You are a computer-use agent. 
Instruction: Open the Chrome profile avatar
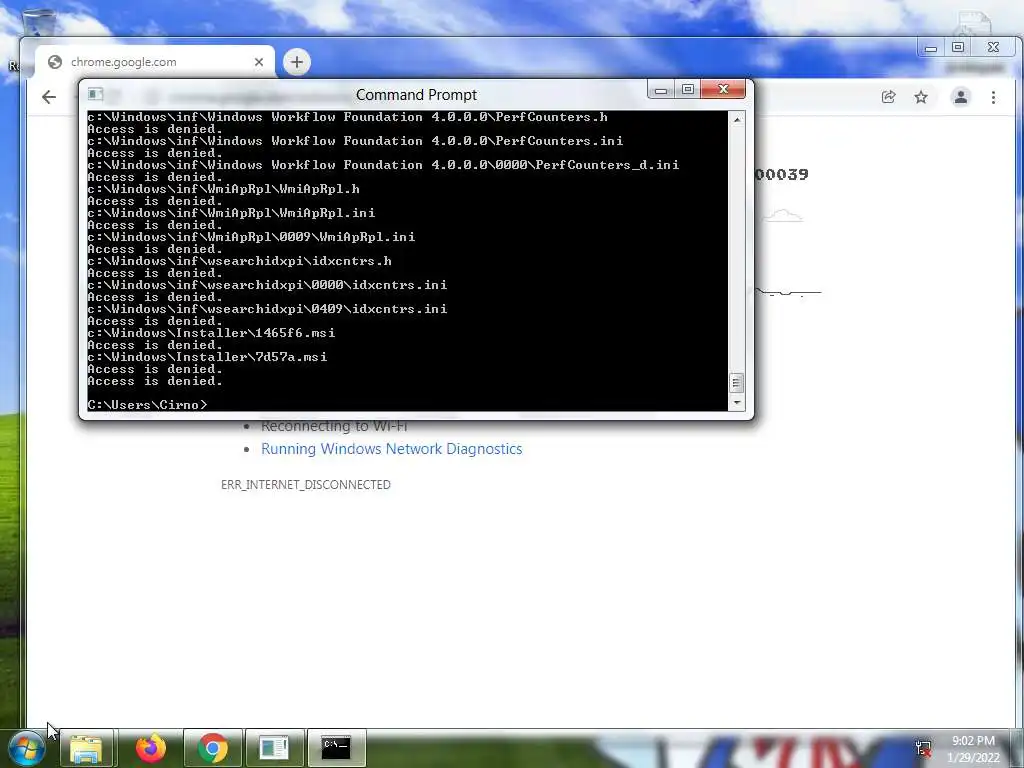coord(961,97)
